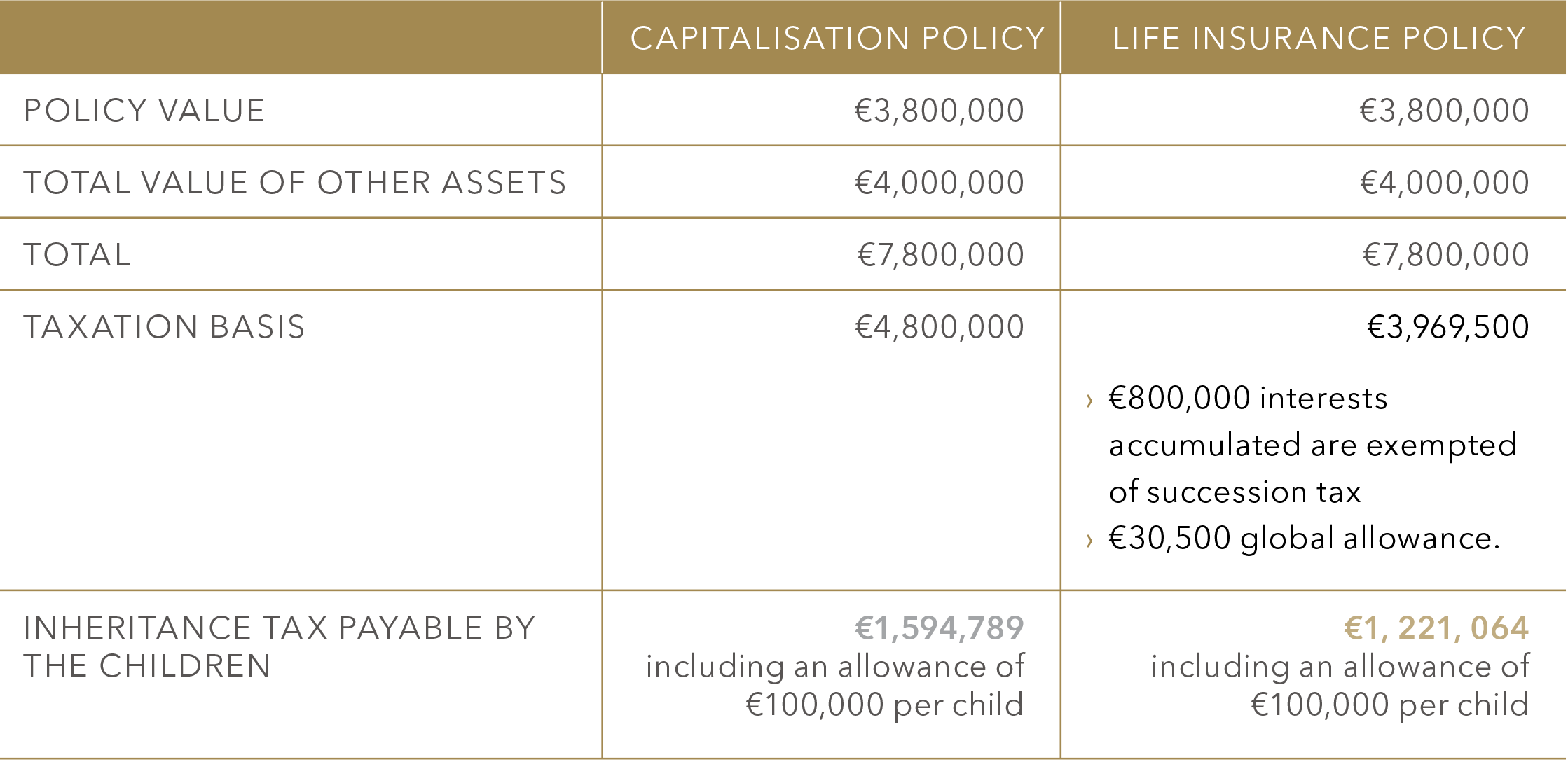Click the Life Insurance Policy column header
The width and height of the screenshot is (1568, 762).
tap(1319, 38)
